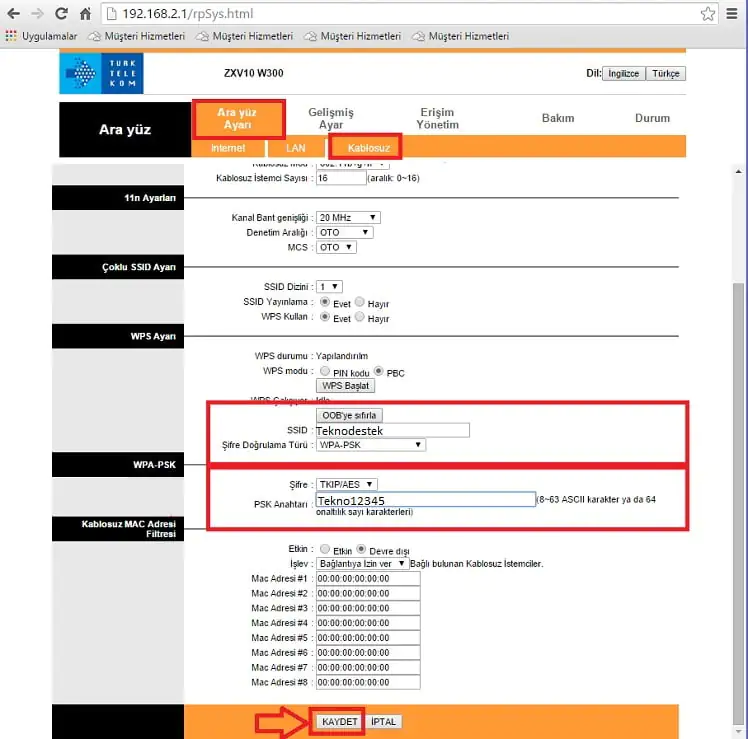Open the İşlev Bağlantıya İzin ver dropdown
Viewport: 748px width, 739px height.
pos(363,564)
